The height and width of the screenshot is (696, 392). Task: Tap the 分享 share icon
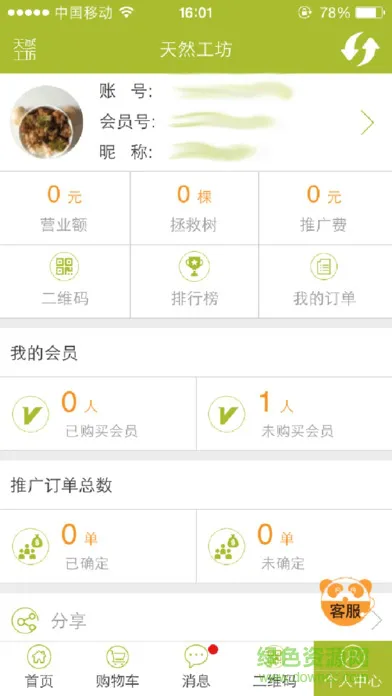coord(25,621)
